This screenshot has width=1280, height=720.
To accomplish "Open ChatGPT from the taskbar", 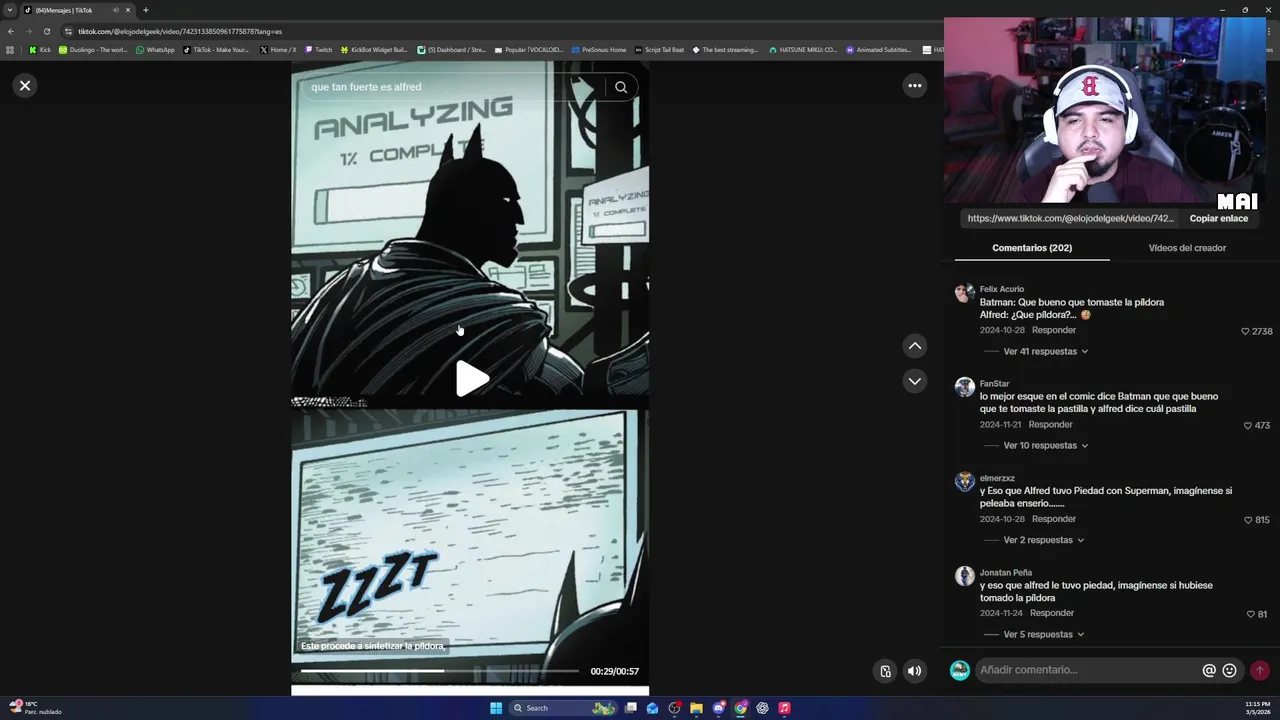I will 762,708.
